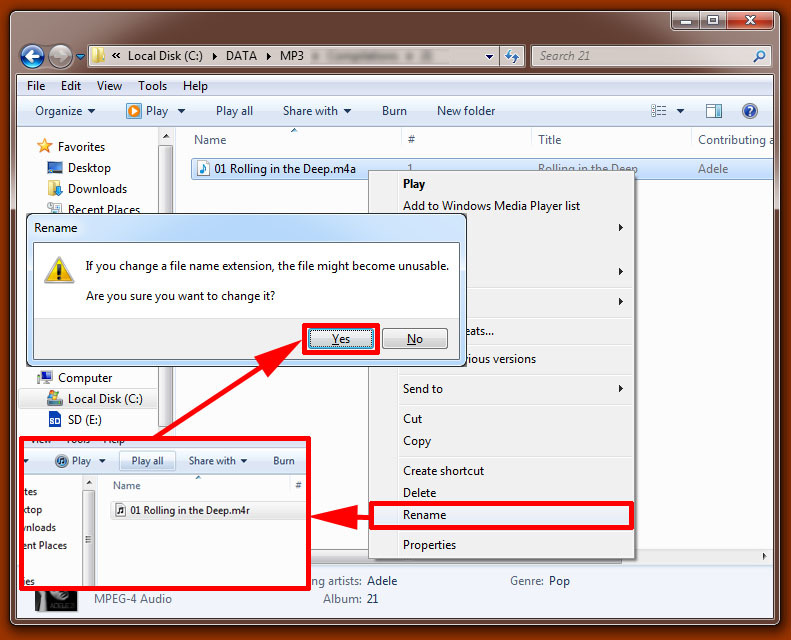Click the blue Help question mark icon
The image size is (791, 640).
(750, 111)
